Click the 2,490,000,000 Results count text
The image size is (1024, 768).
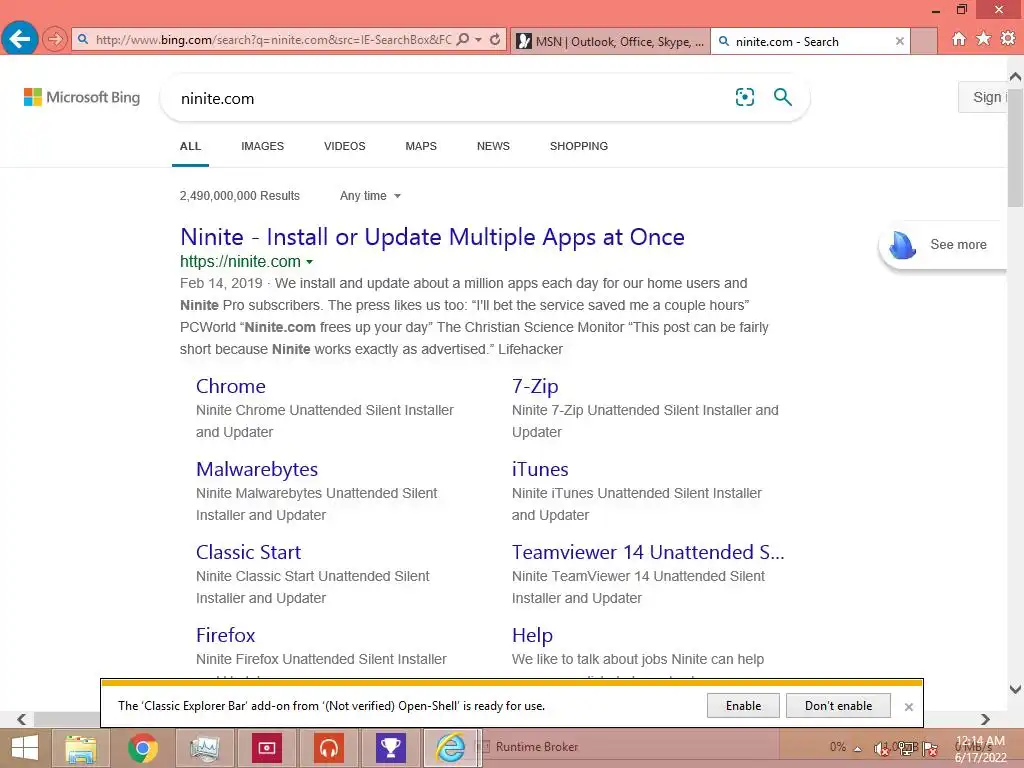click(x=240, y=196)
